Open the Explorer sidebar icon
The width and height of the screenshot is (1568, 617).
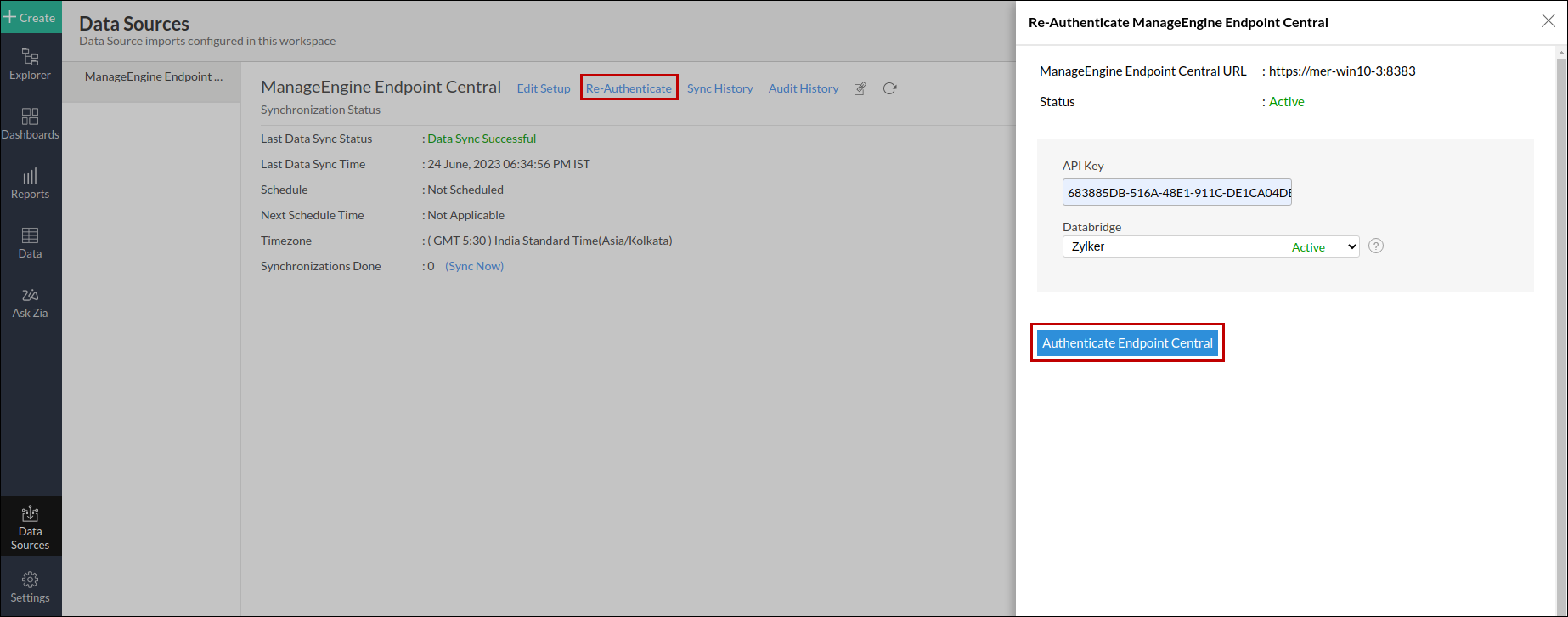(x=30, y=65)
